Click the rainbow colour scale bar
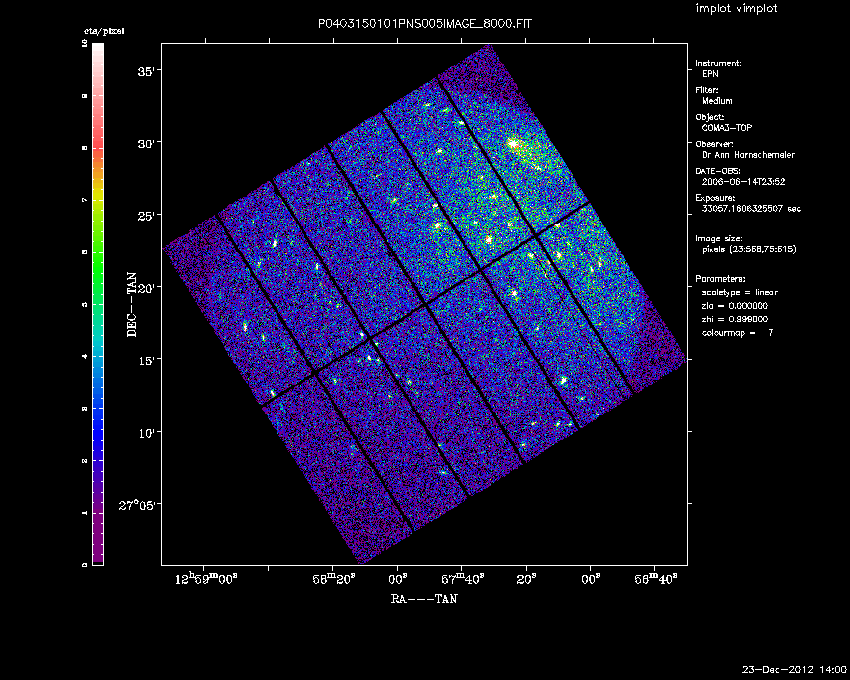Viewport: 850px width, 680px height. (x=98, y=304)
